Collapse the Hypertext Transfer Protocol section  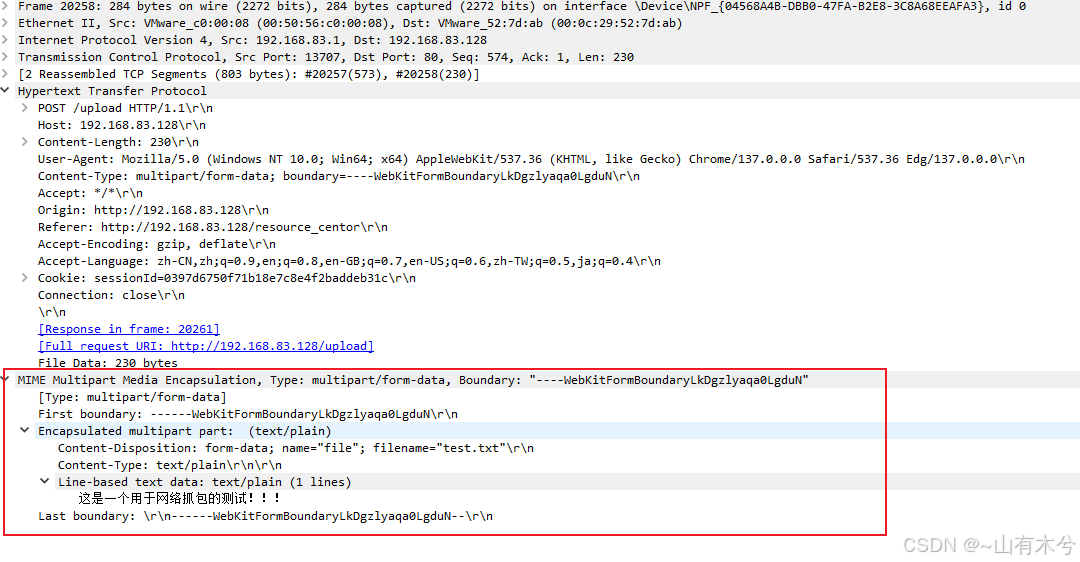[5, 91]
